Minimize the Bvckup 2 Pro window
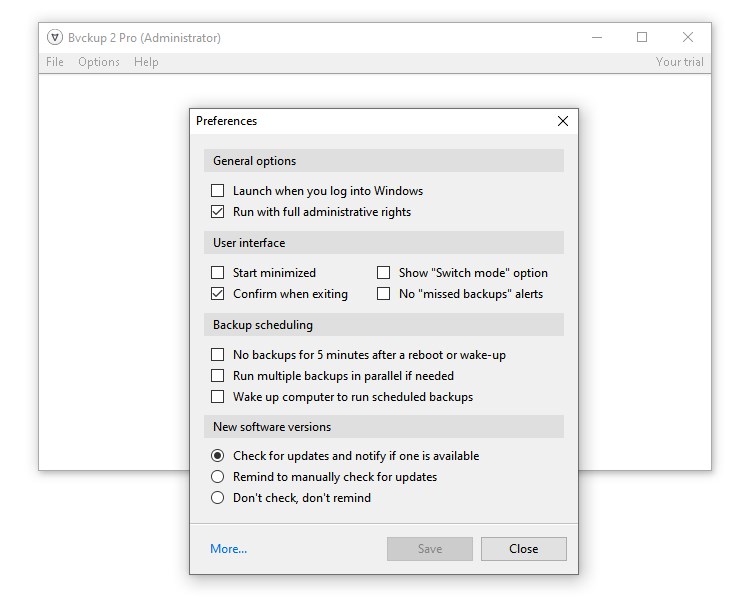 tap(597, 38)
